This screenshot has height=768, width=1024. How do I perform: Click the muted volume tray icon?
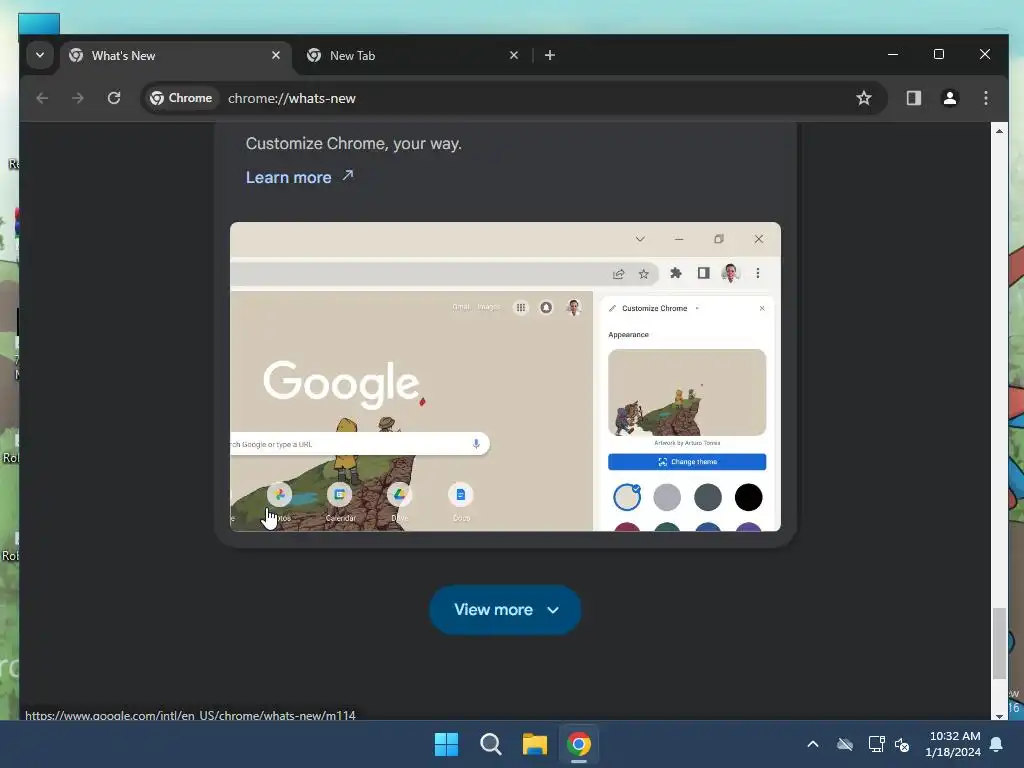pyautogui.click(x=902, y=744)
